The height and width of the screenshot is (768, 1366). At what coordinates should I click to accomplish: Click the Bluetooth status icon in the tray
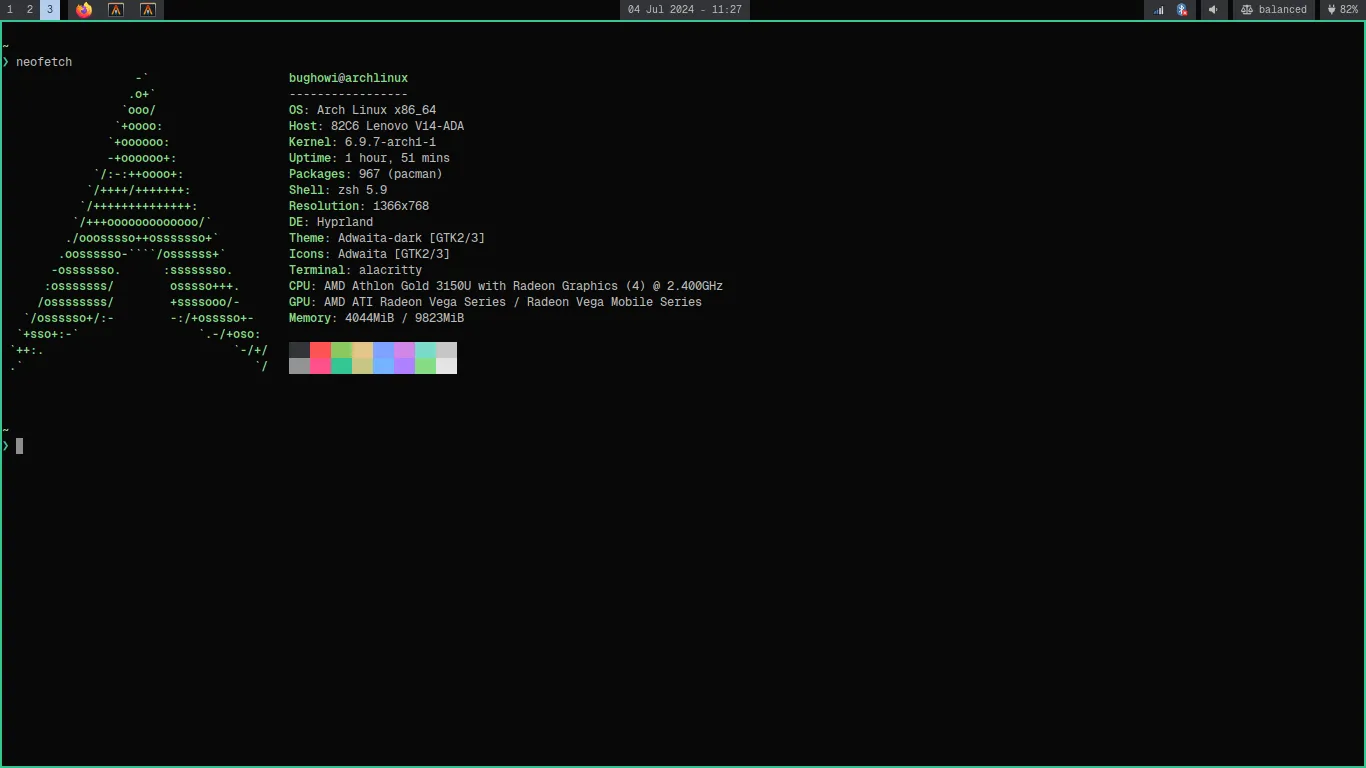(x=1182, y=10)
